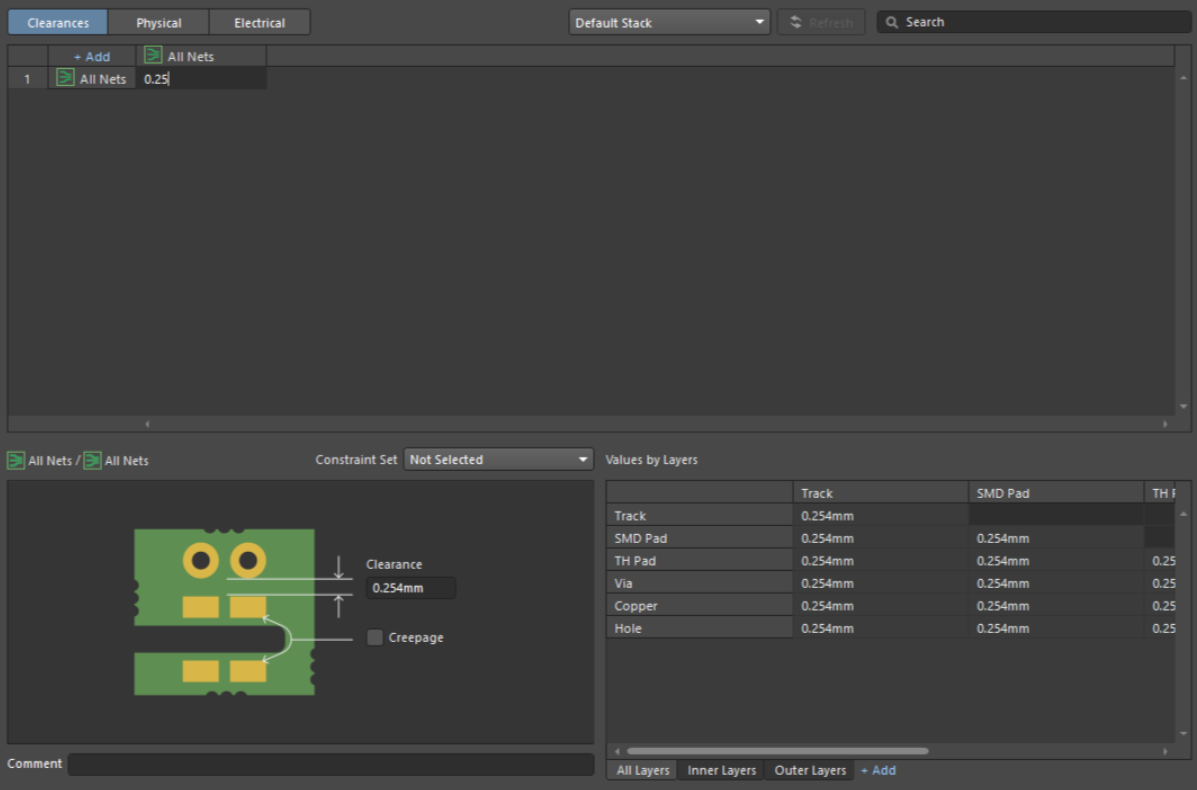This screenshot has width=1197, height=790.
Task: Click the All Nets row icon
Action: point(65,78)
